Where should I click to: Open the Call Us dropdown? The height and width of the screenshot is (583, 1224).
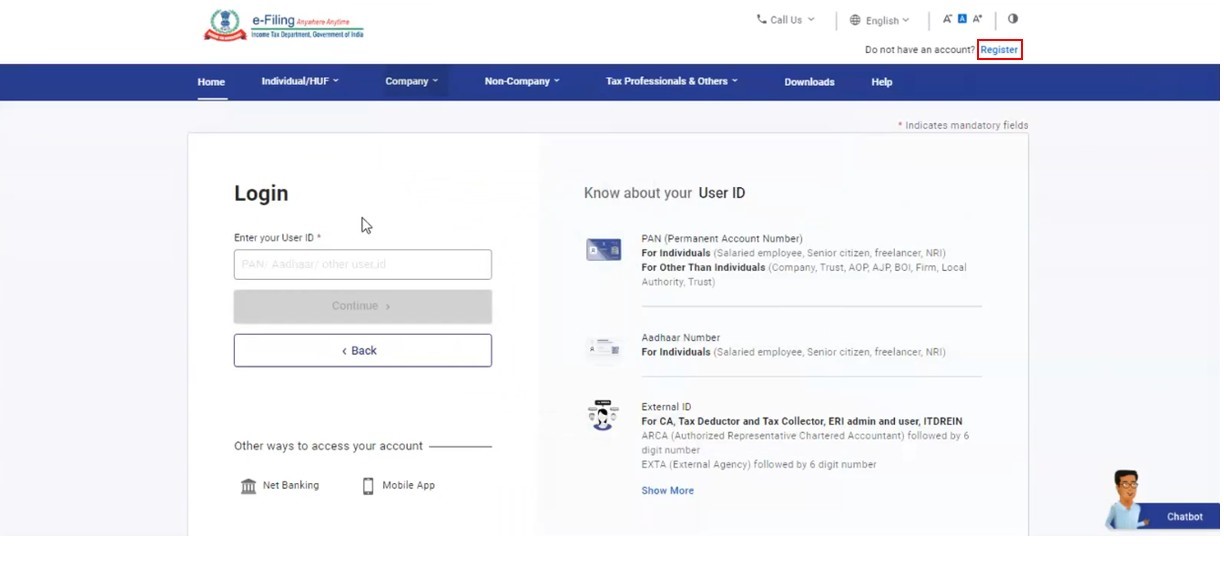point(786,20)
